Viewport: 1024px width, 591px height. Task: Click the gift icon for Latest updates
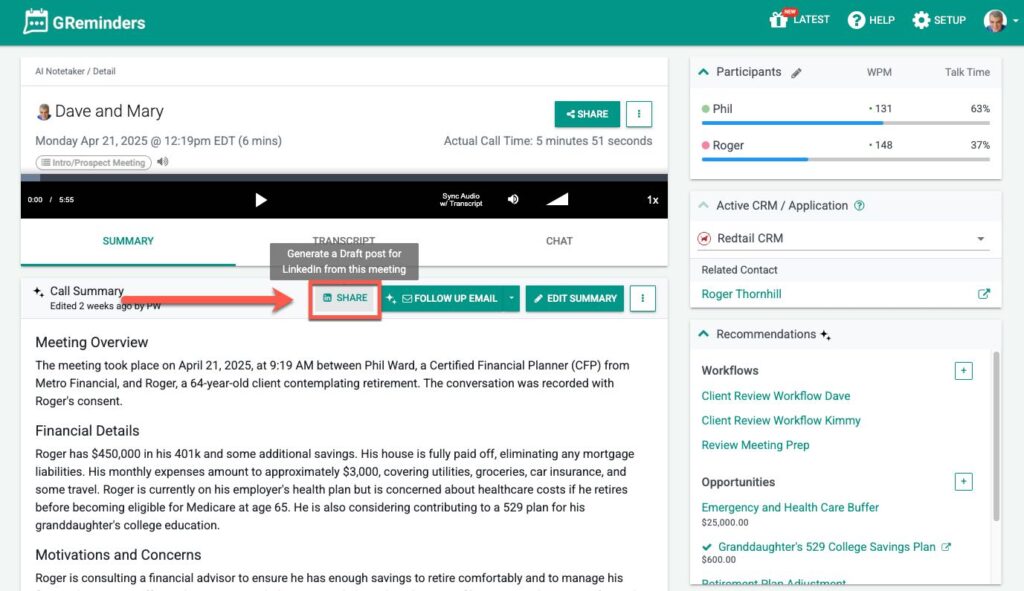779,20
